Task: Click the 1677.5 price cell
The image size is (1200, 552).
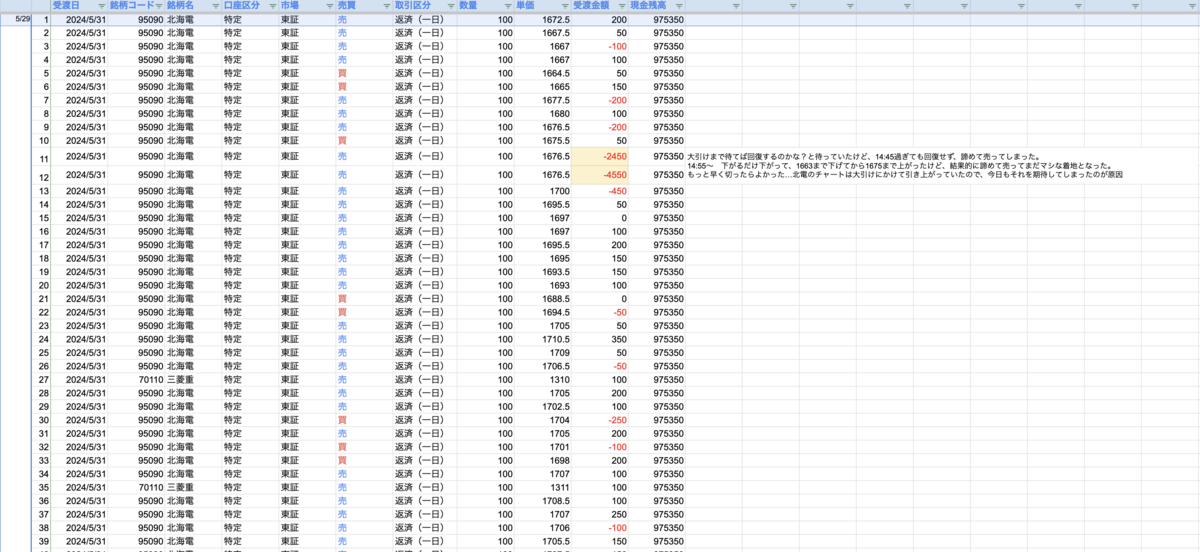Action: tap(543, 100)
